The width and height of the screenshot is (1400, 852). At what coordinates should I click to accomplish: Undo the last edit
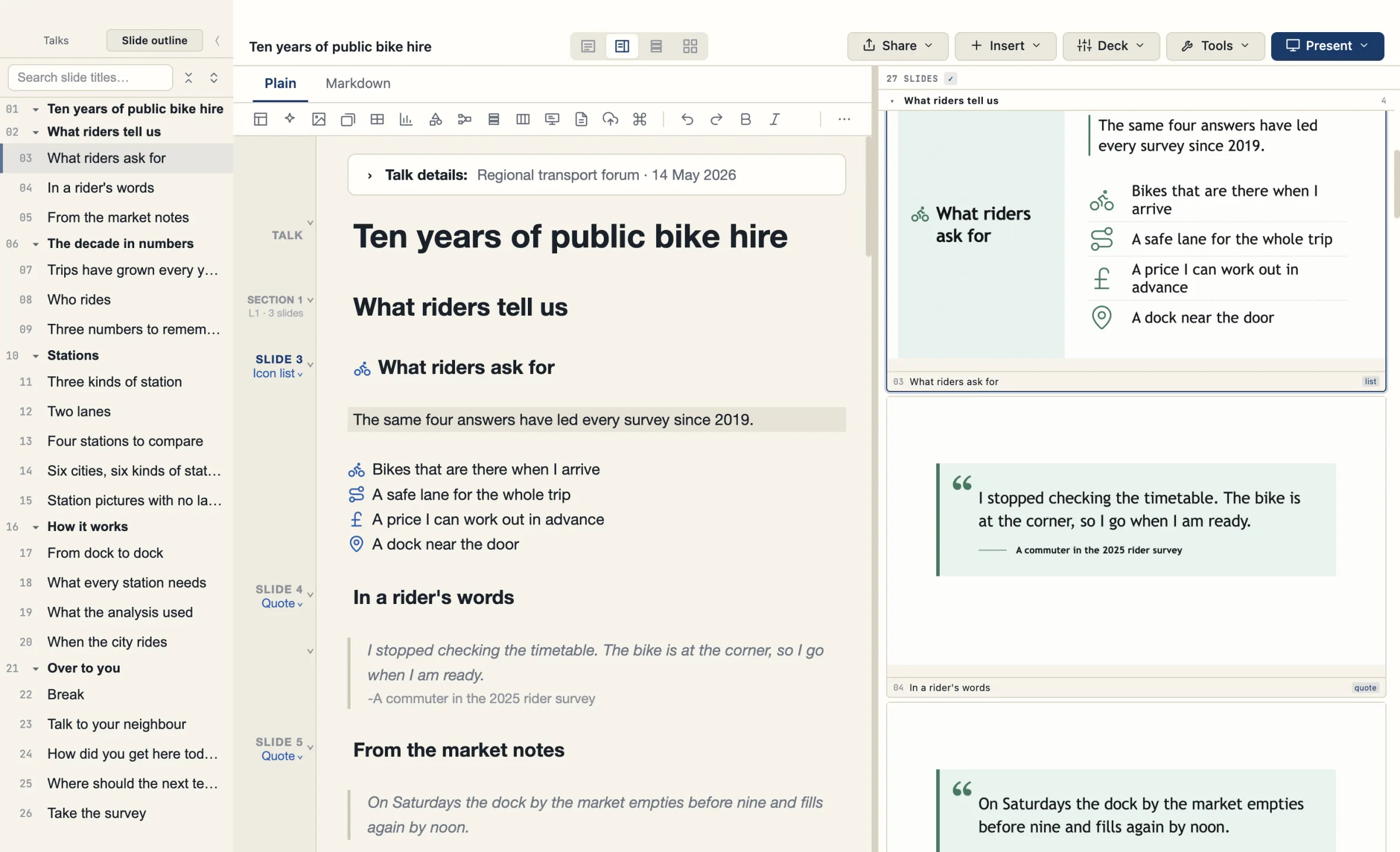point(687,119)
